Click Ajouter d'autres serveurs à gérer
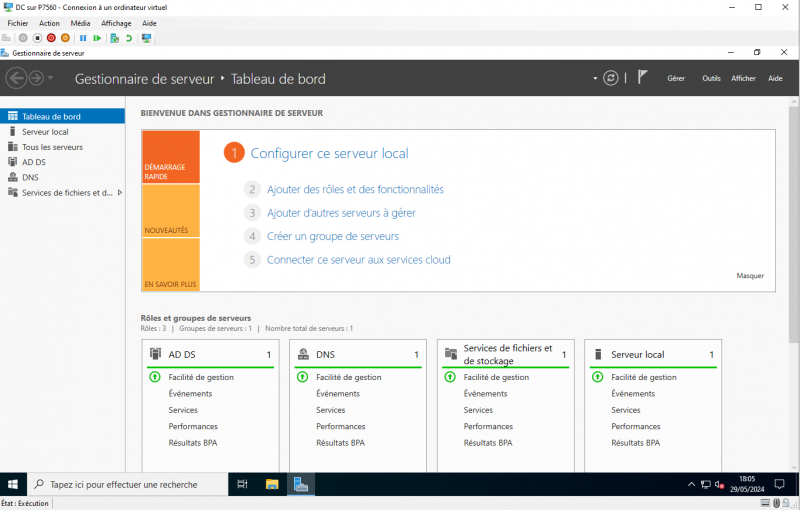Image resolution: width=800 pixels, height=510 pixels. (x=341, y=213)
